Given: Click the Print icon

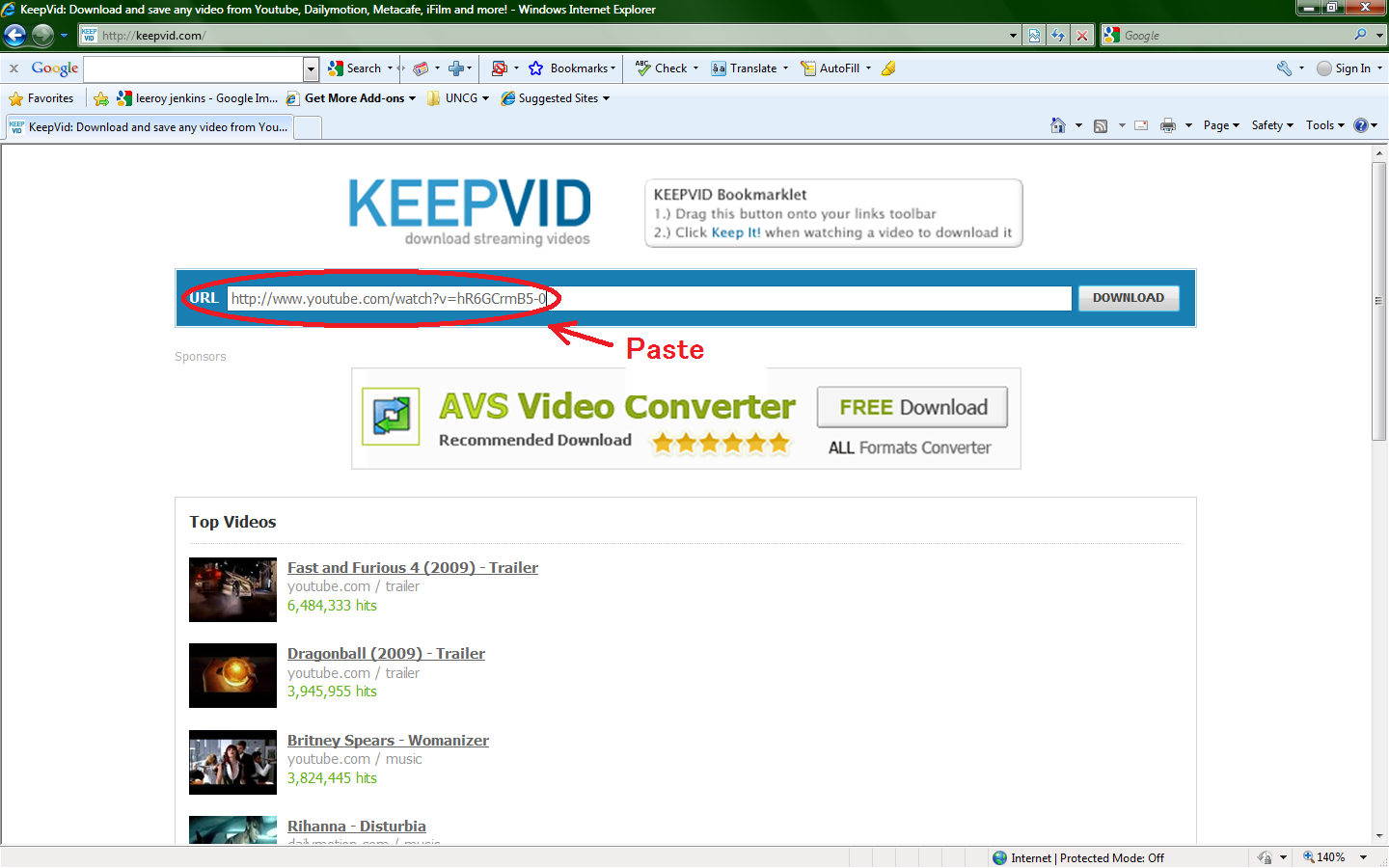Looking at the screenshot, I should click(x=1168, y=125).
